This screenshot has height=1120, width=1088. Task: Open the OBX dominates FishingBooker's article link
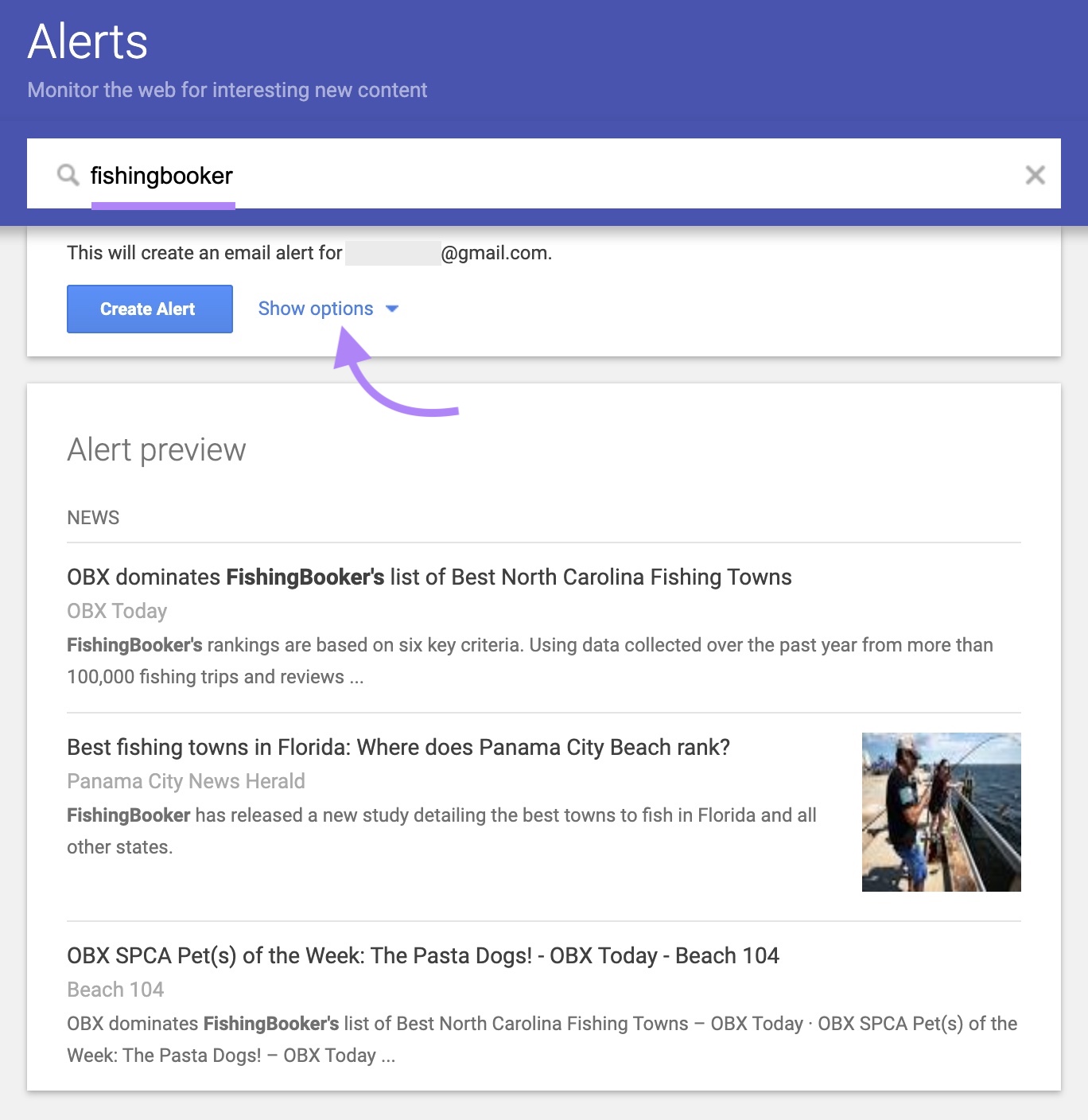429,577
